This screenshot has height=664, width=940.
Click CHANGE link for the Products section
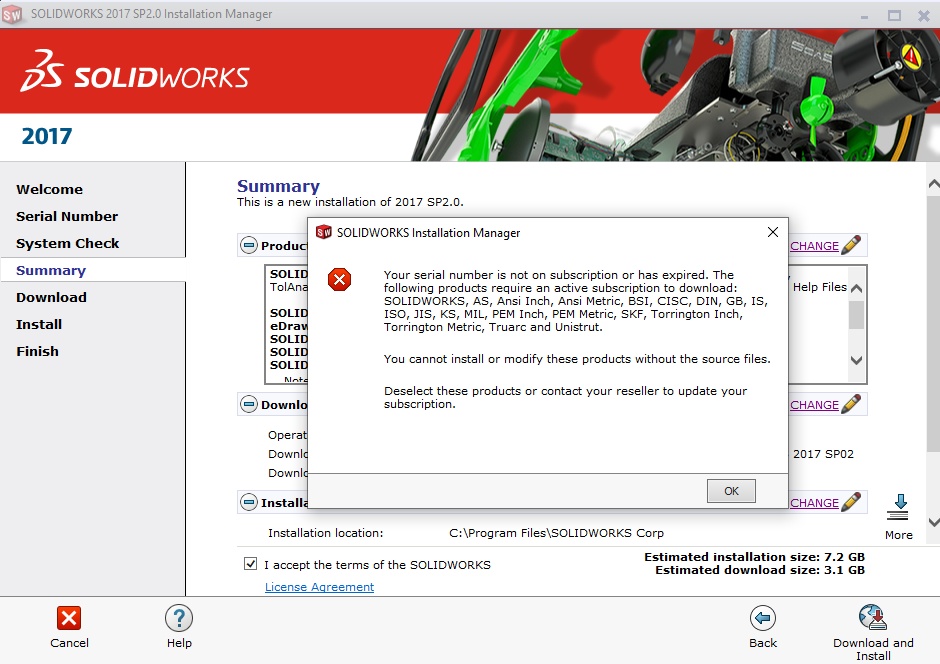click(814, 246)
